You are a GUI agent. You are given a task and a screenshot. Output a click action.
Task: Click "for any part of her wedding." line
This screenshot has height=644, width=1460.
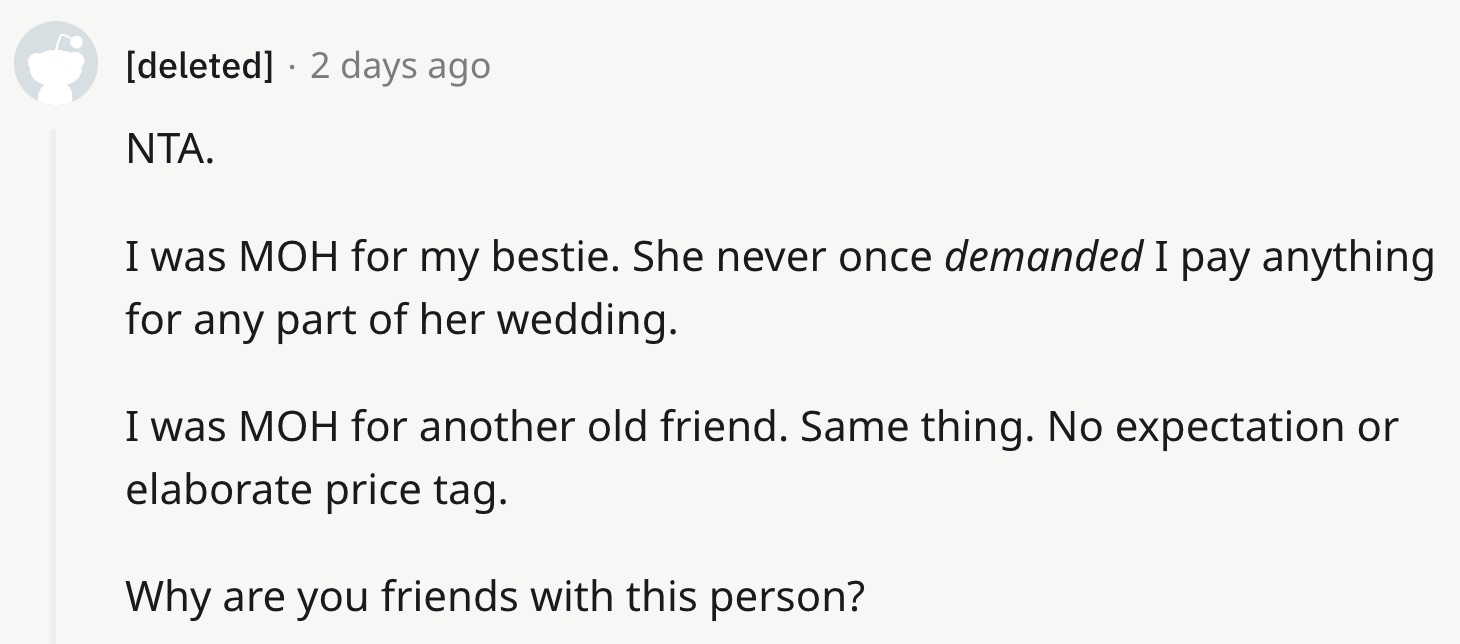(x=401, y=320)
